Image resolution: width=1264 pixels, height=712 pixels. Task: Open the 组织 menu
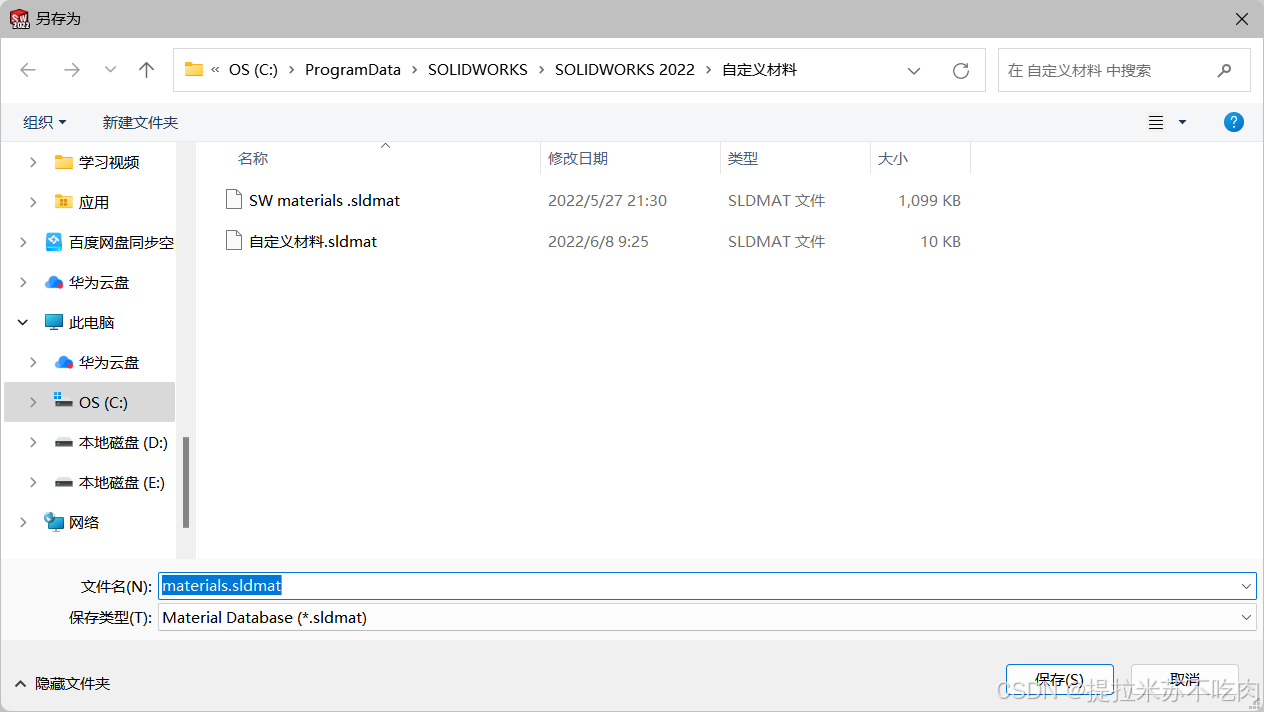click(45, 122)
